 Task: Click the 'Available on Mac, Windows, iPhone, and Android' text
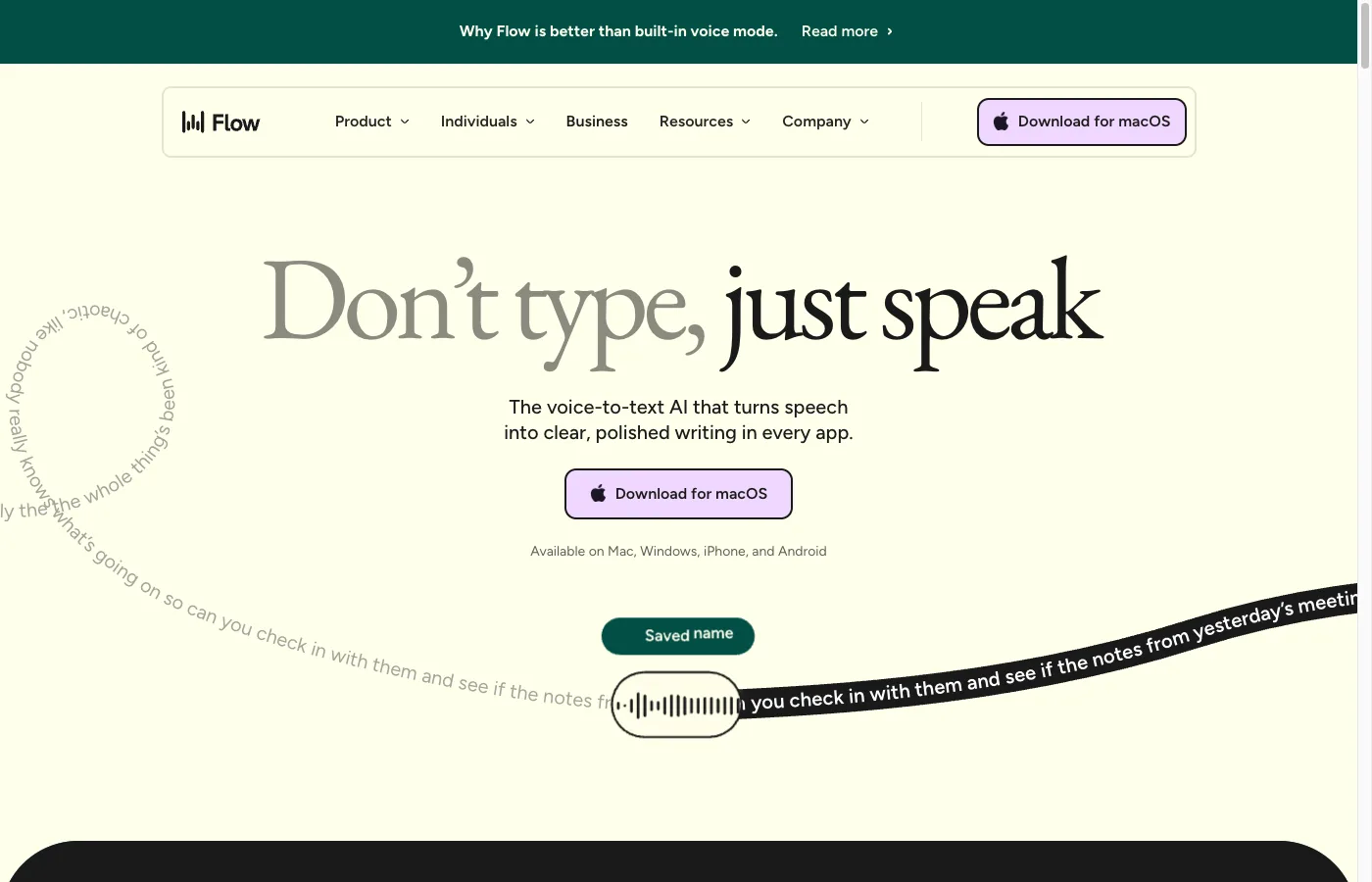coord(678,552)
